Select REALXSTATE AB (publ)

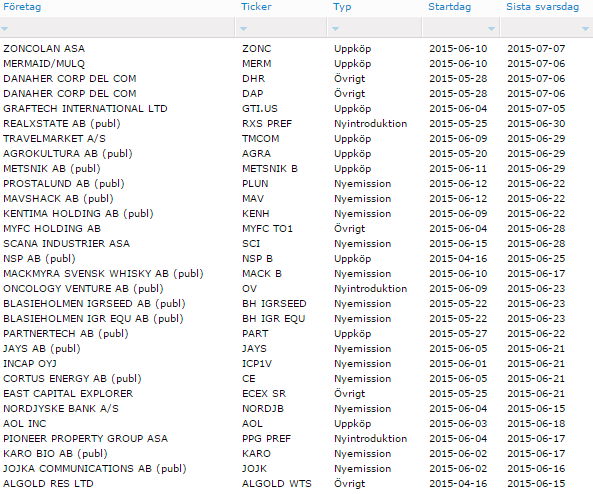(x=62, y=124)
